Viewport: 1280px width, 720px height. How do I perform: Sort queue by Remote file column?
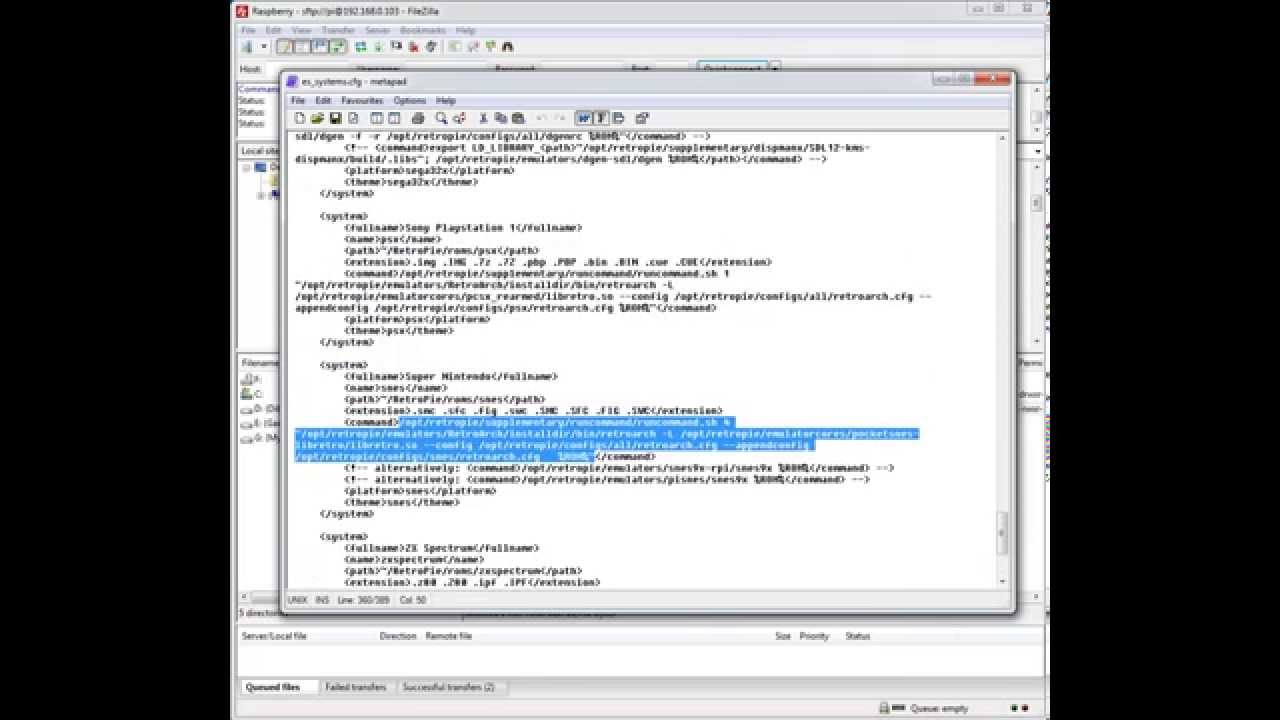tap(449, 636)
